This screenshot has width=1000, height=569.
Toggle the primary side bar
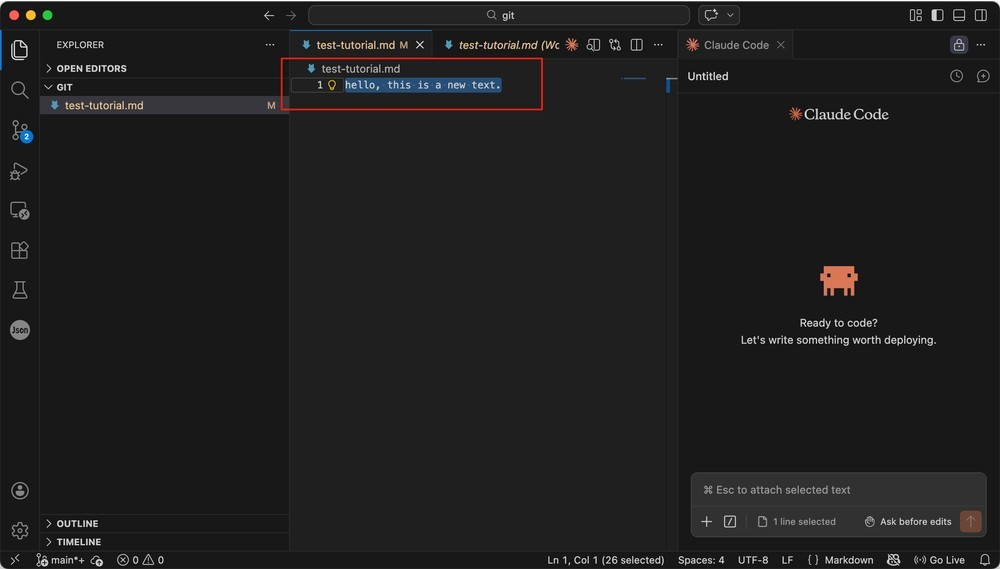(938, 15)
